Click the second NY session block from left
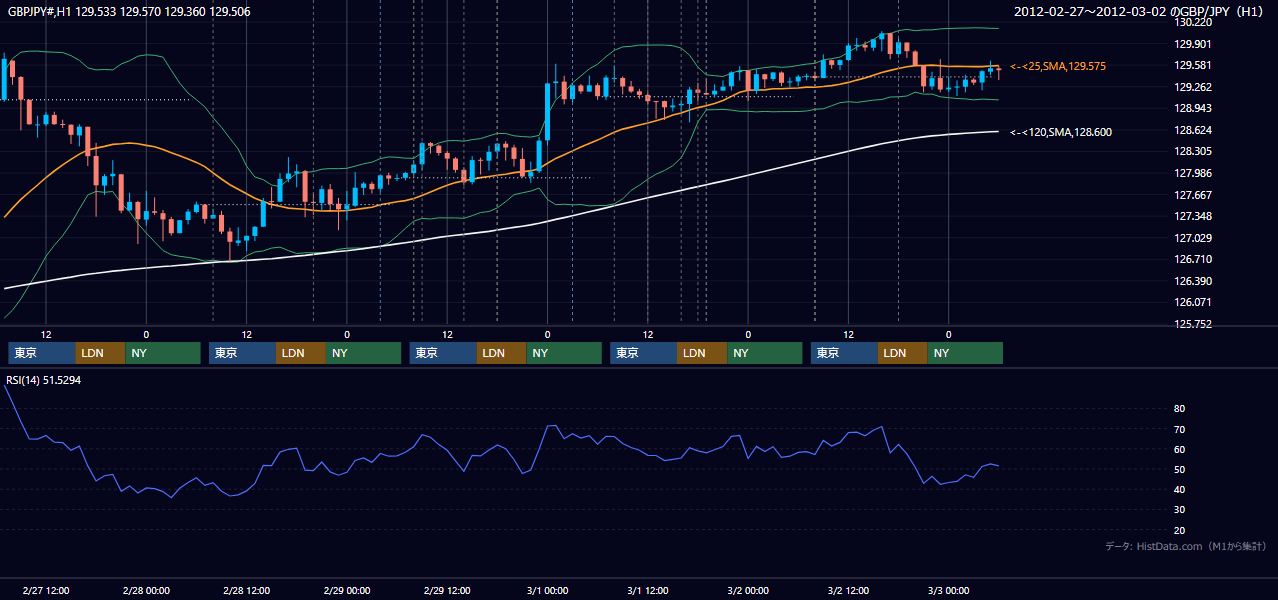This screenshot has width=1278, height=600. [364, 353]
